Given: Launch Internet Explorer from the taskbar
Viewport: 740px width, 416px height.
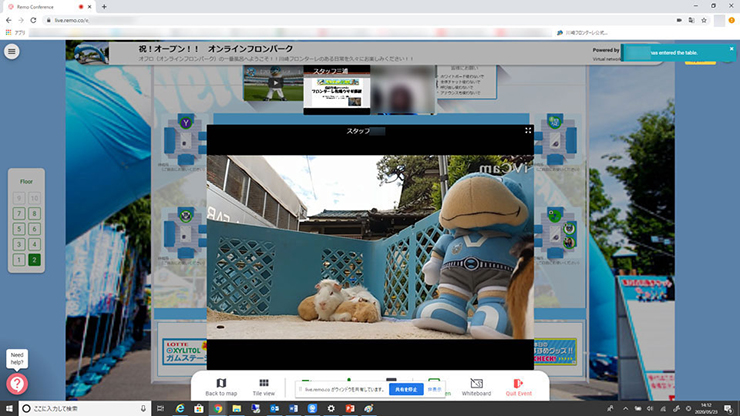Looking at the screenshot, I should (180, 408).
